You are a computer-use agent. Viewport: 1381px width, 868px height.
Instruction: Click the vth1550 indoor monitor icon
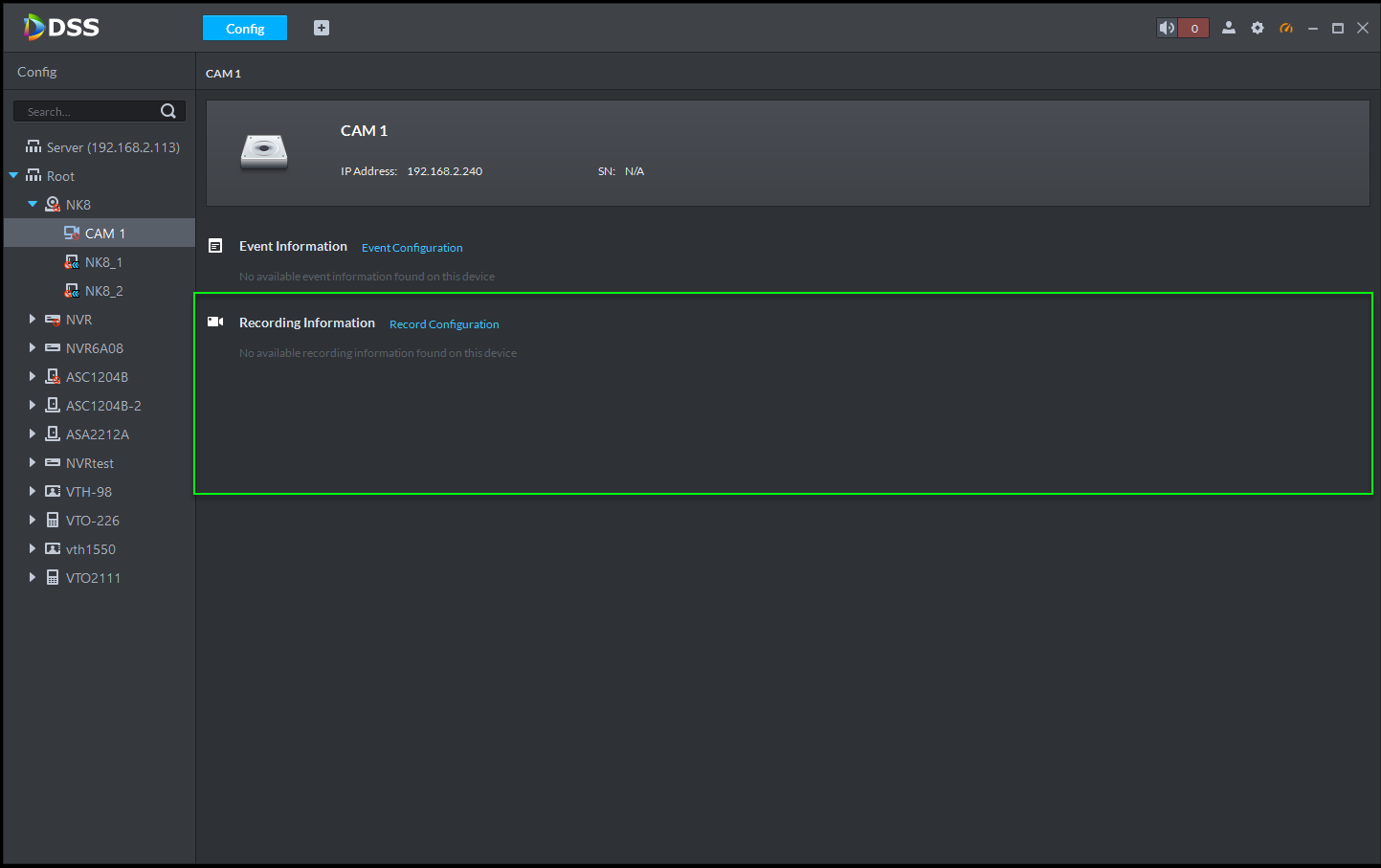53,548
